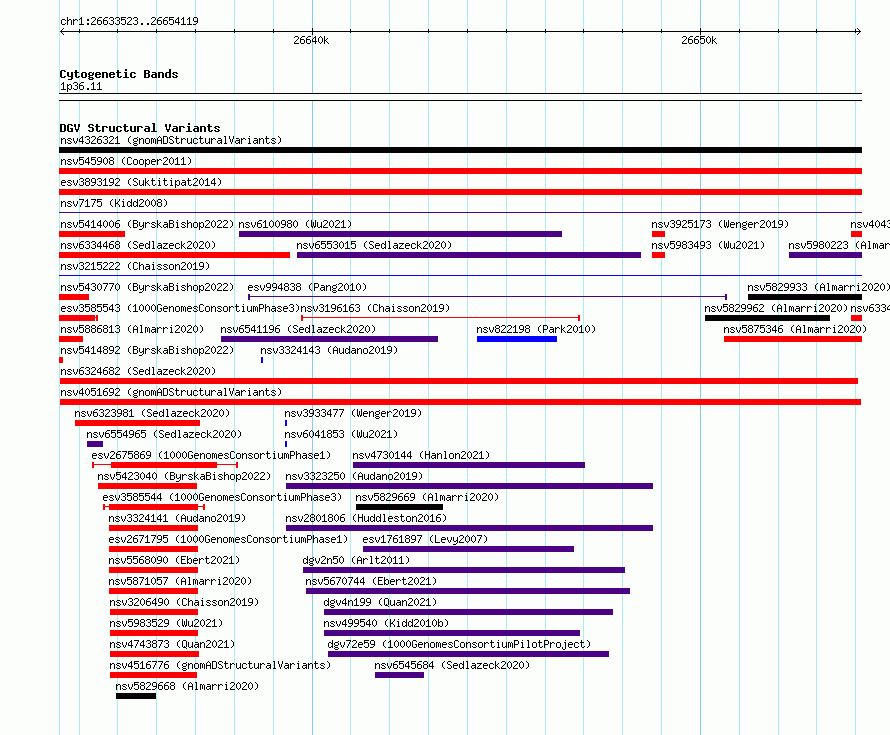The width and height of the screenshot is (890, 735).
Task: Open esv3585543 1000GenomesConsortiumPhase3 label
Action: tap(180, 308)
